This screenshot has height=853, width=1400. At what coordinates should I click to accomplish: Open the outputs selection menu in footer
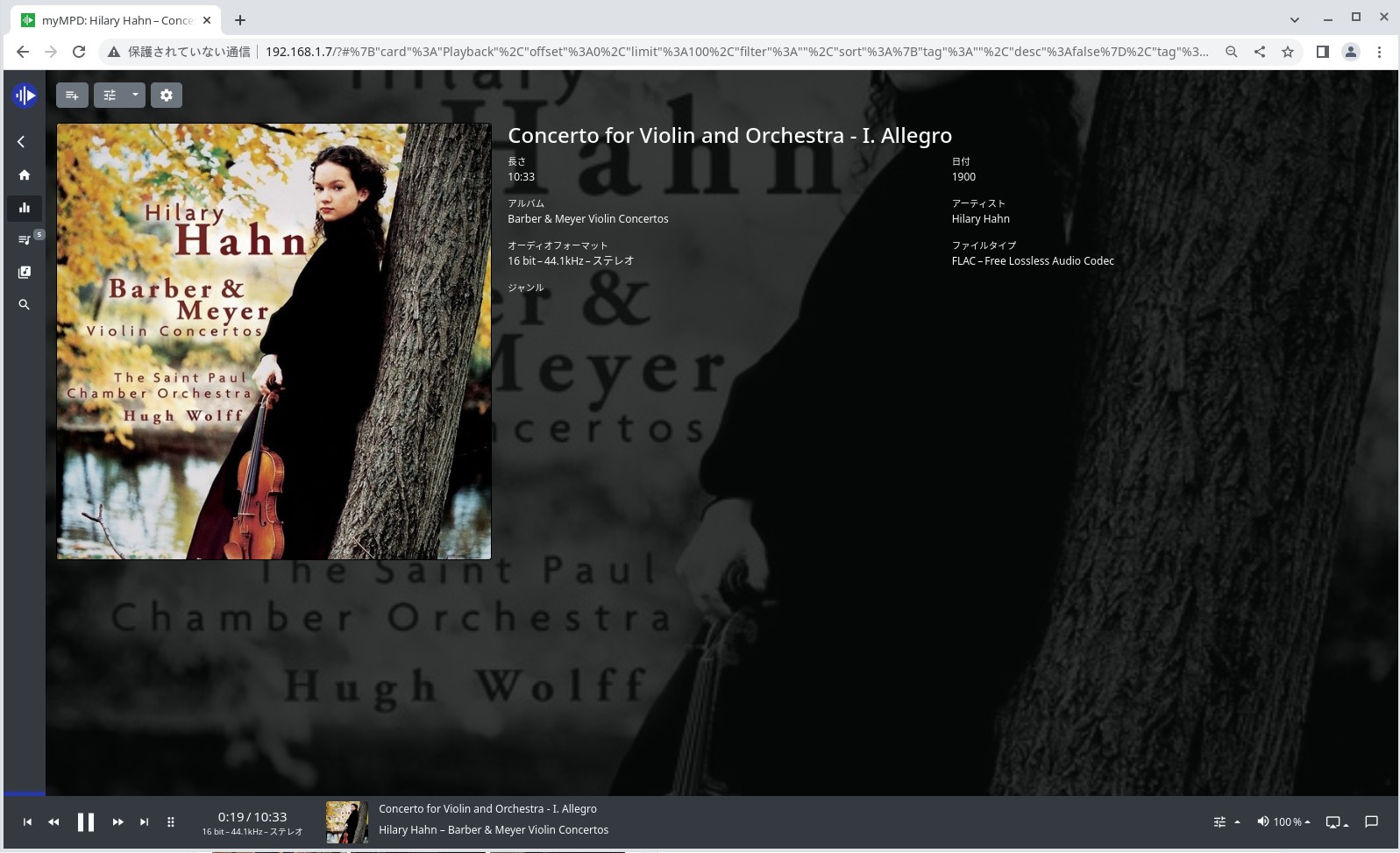(1336, 822)
